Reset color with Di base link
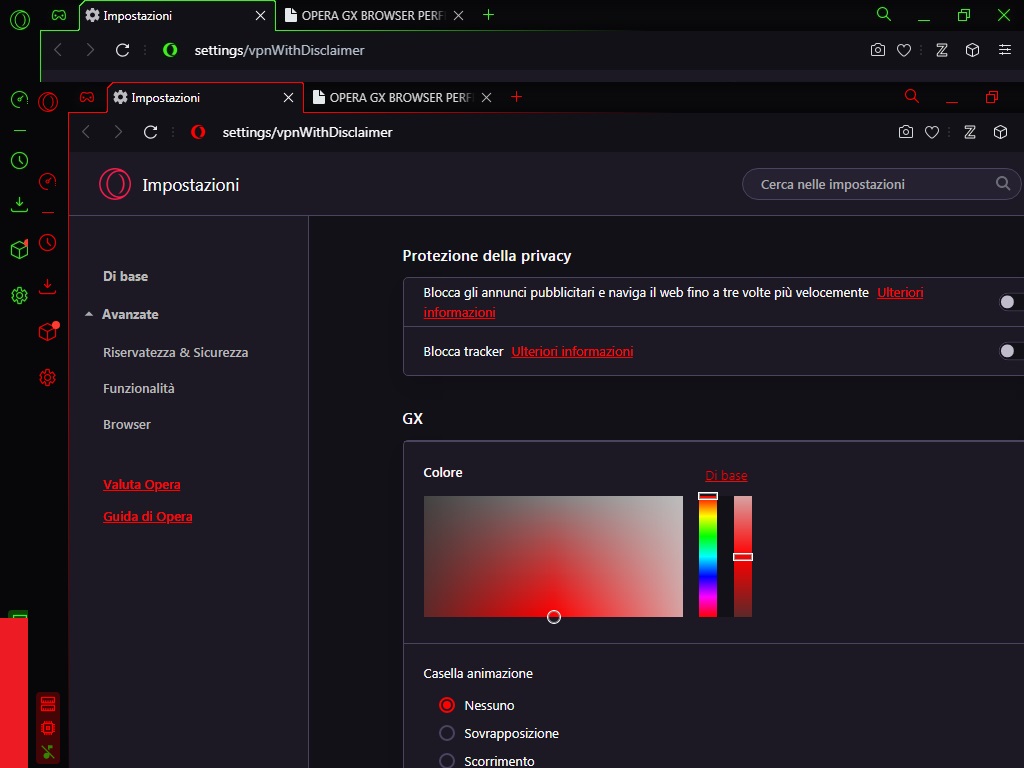 (726, 475)
